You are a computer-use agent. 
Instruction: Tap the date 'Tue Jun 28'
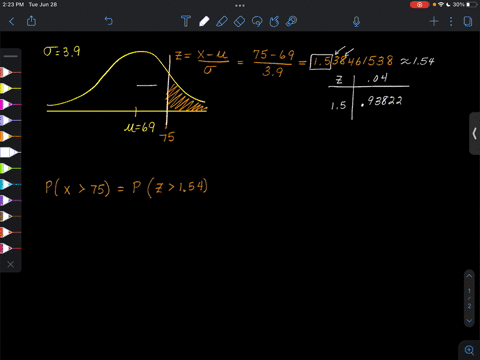pos(43,5)
